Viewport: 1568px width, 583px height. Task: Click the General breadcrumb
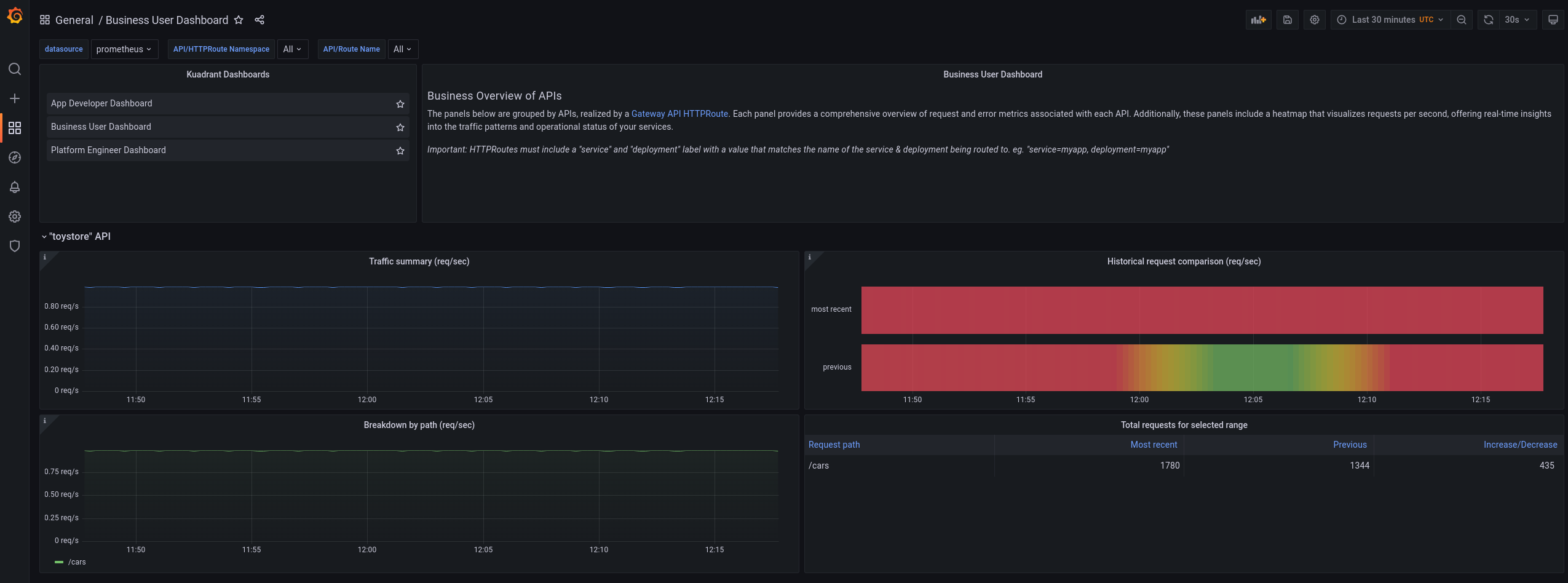(75, 20)
